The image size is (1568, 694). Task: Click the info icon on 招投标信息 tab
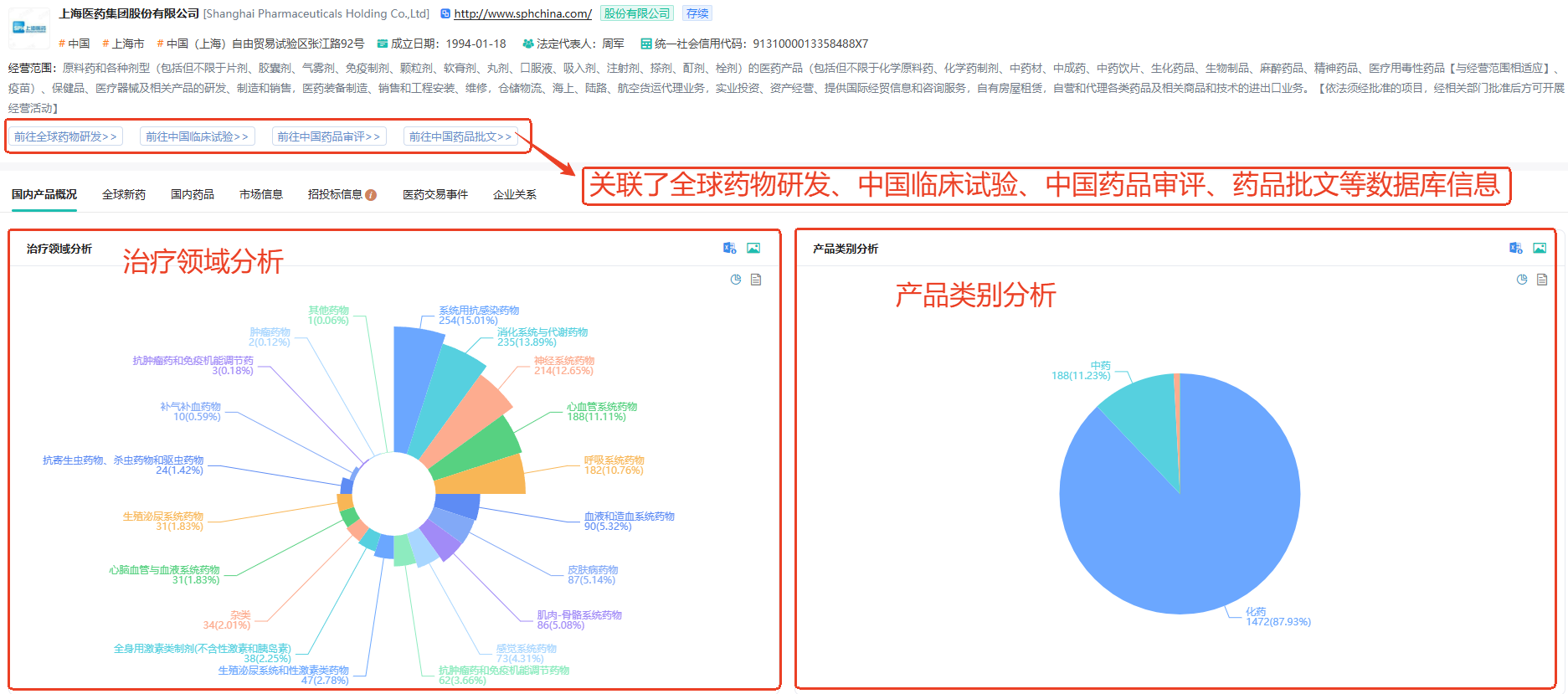[371, 195]
